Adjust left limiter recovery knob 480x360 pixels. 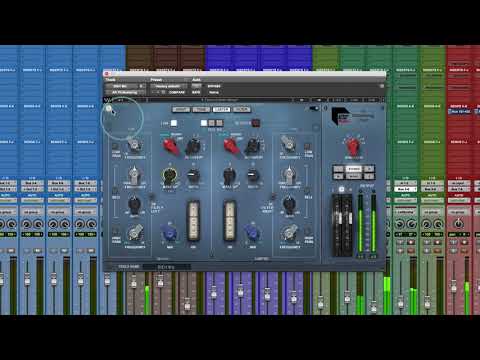[193, 146]
